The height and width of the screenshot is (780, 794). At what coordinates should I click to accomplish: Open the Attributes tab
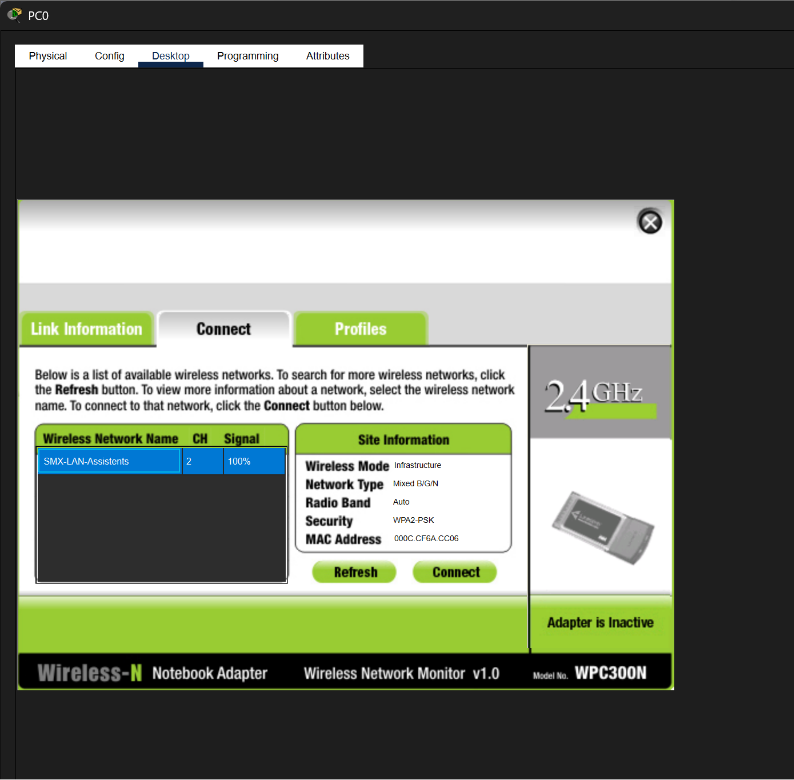point(327,56)
